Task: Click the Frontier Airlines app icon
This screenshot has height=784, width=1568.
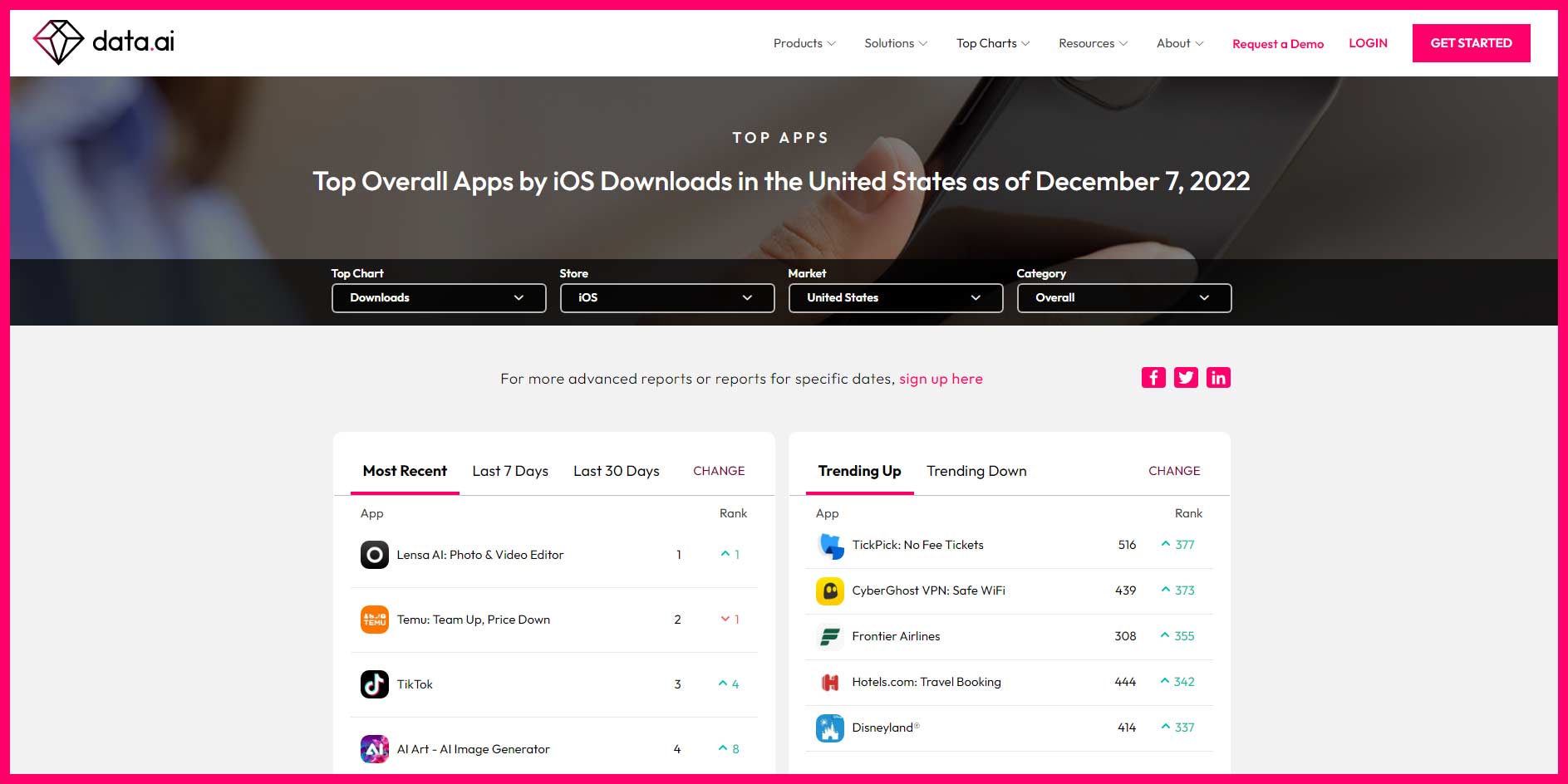Action: 828,636
